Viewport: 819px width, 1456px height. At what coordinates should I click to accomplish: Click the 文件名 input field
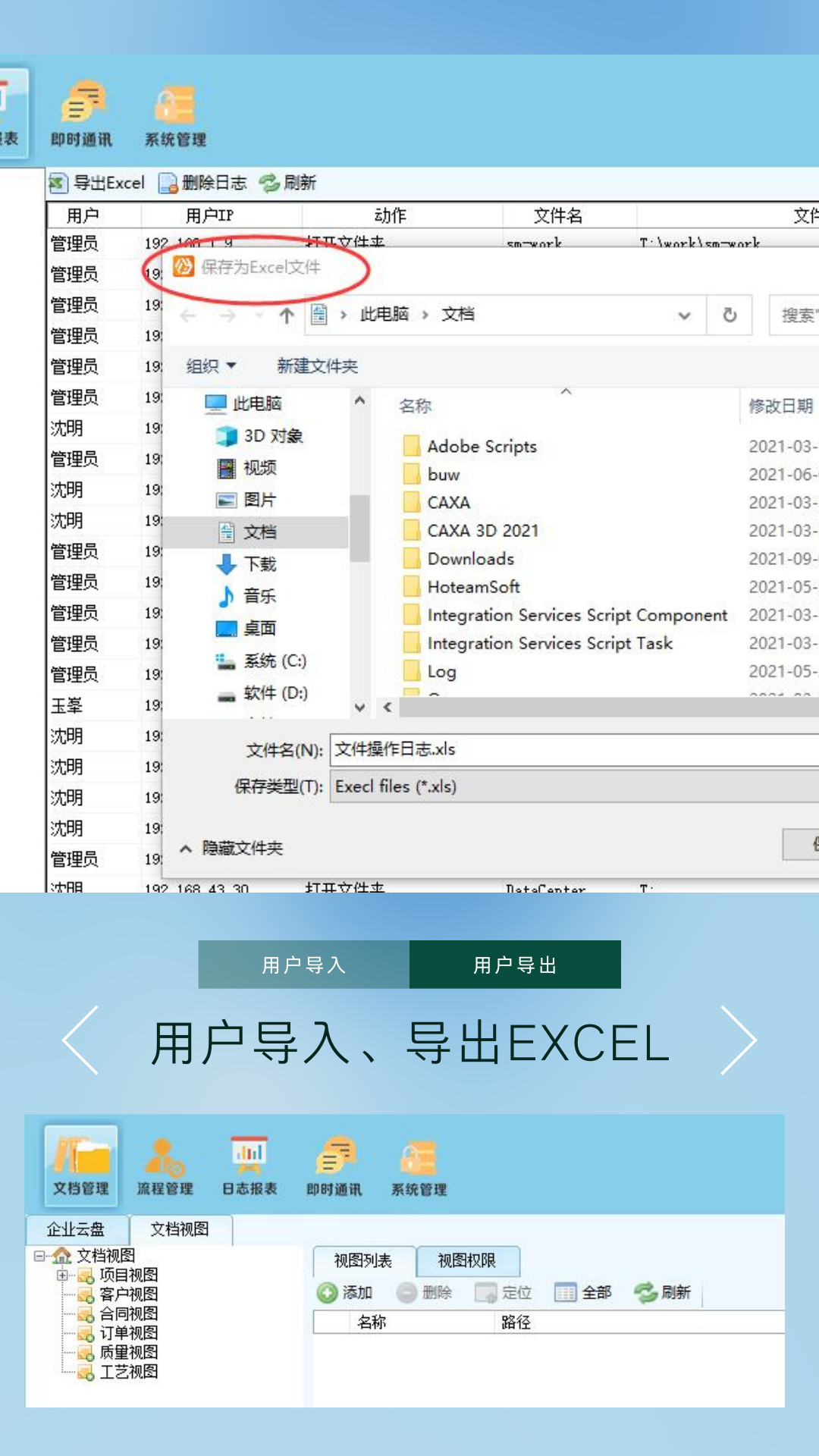[x=569, y=749]
